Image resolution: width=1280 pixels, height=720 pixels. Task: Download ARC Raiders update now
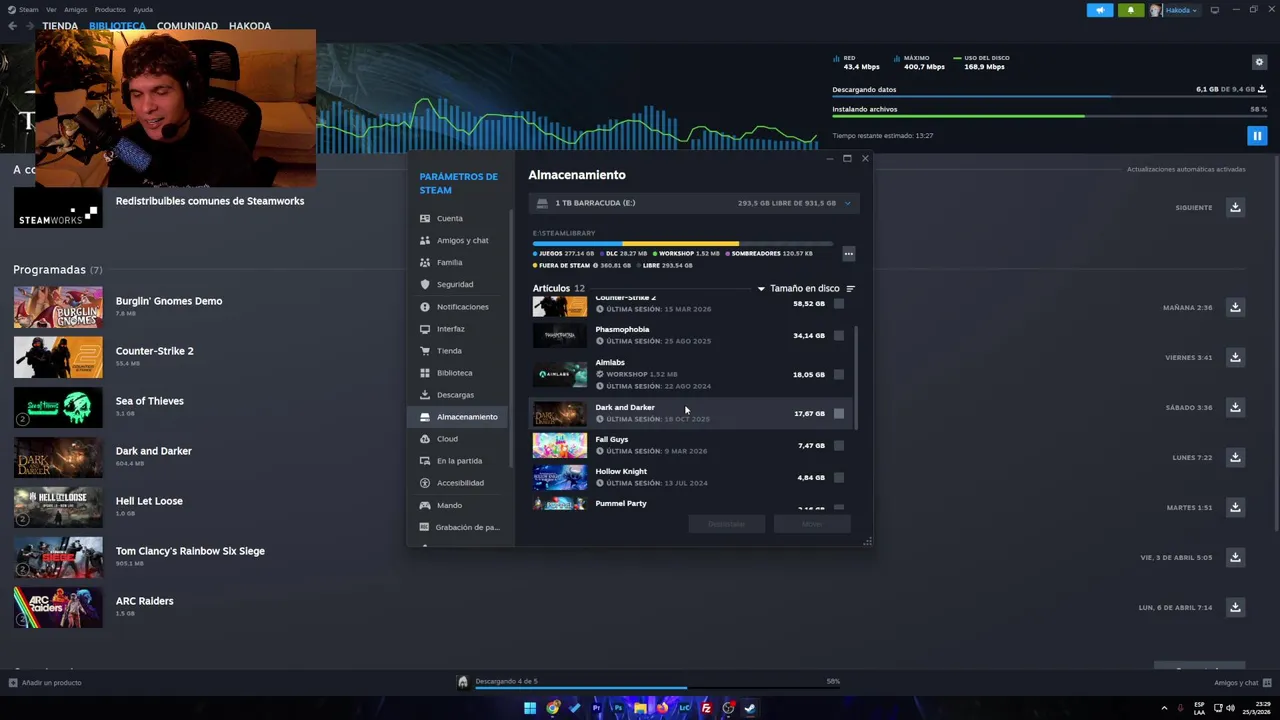(x=1235, y=607)
